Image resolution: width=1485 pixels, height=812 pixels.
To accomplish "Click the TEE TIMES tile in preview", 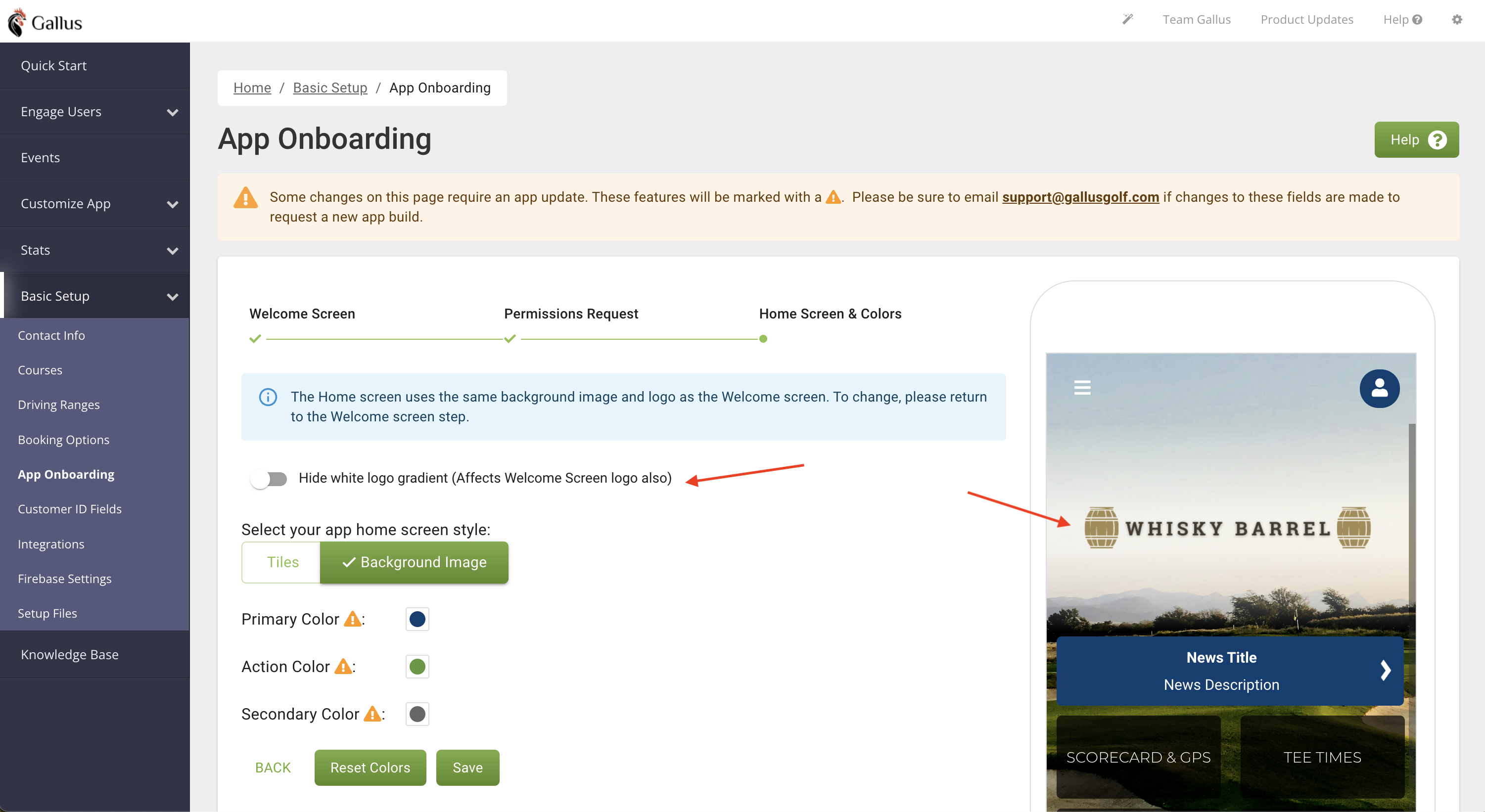I will click(1322, 757).
